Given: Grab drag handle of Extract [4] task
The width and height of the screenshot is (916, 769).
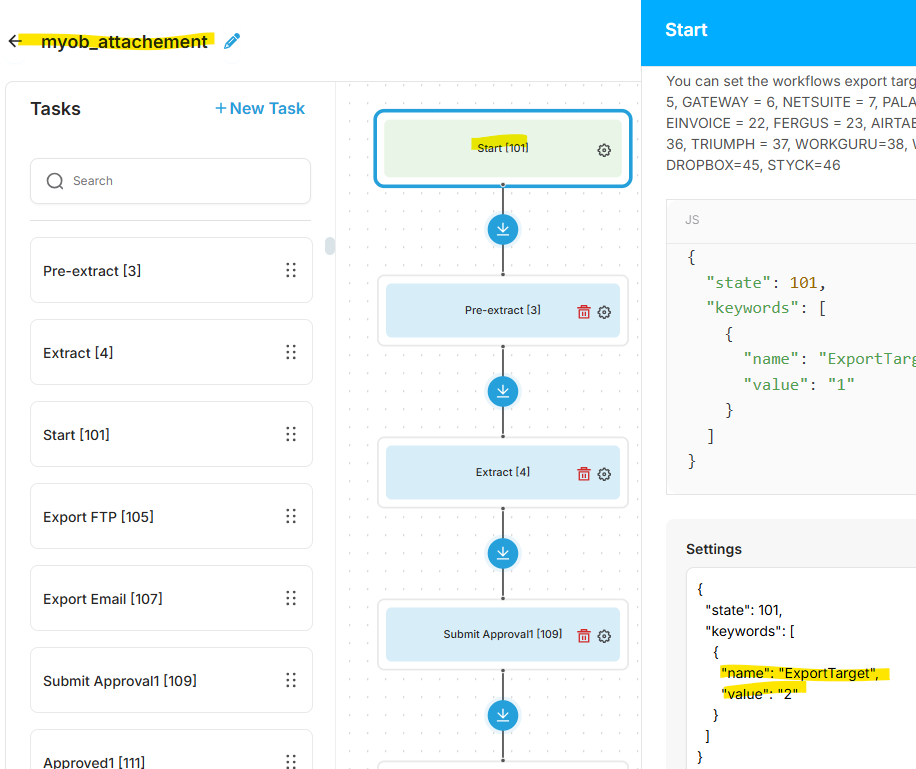Looking at the screenshot, I should pyautogui.click(x=291, y=352).
